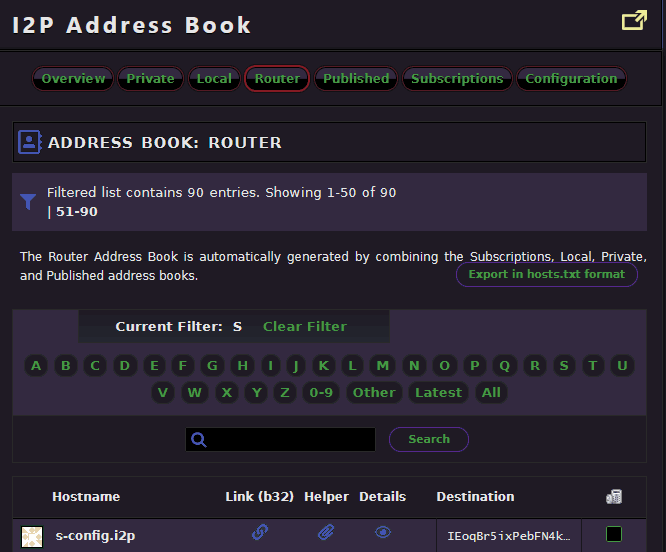The image size is (666, 552).
Task: Switch to the Overview tab
Action: click(x=73, y=79)
